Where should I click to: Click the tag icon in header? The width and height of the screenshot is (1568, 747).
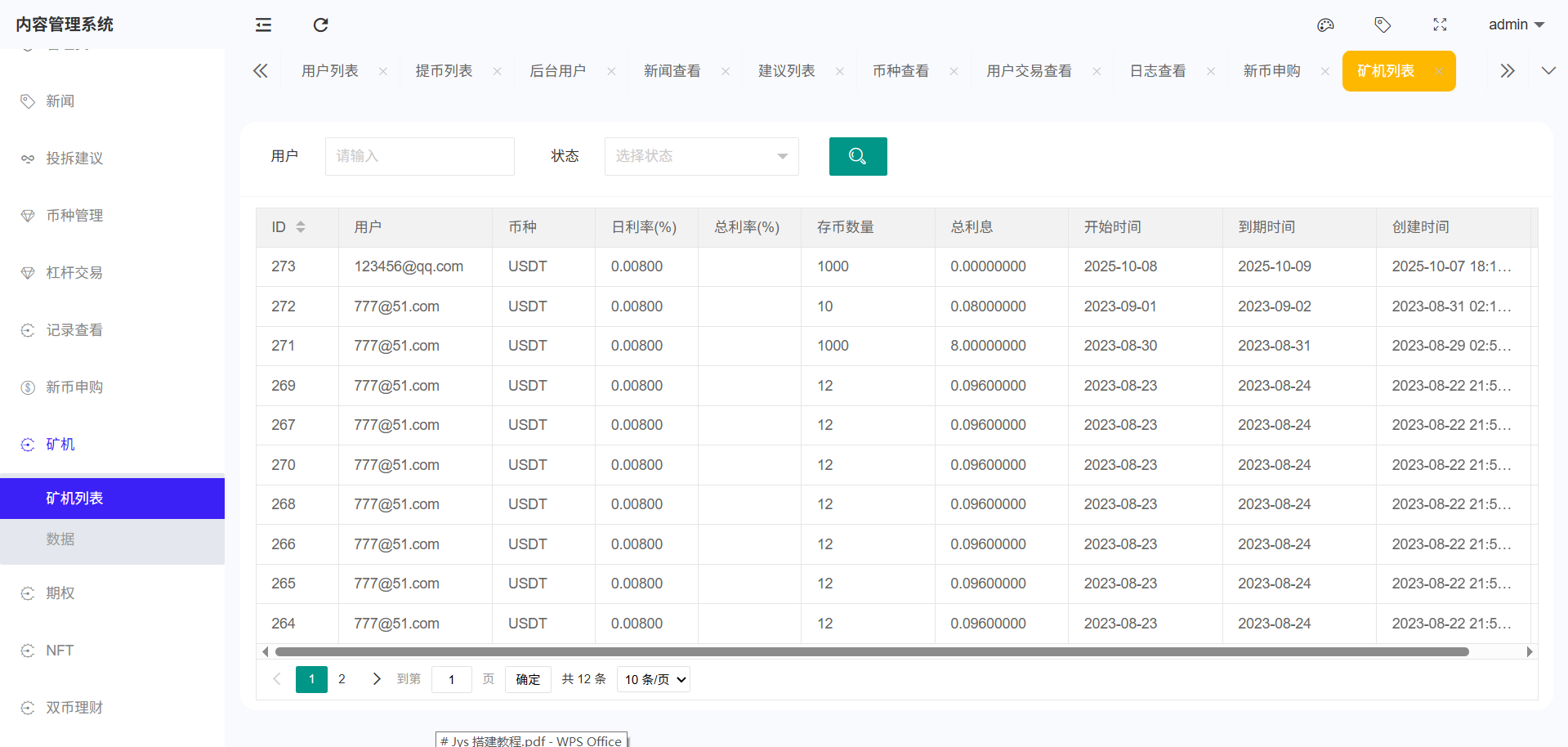pyautogui.click(x=1383, y=25)
